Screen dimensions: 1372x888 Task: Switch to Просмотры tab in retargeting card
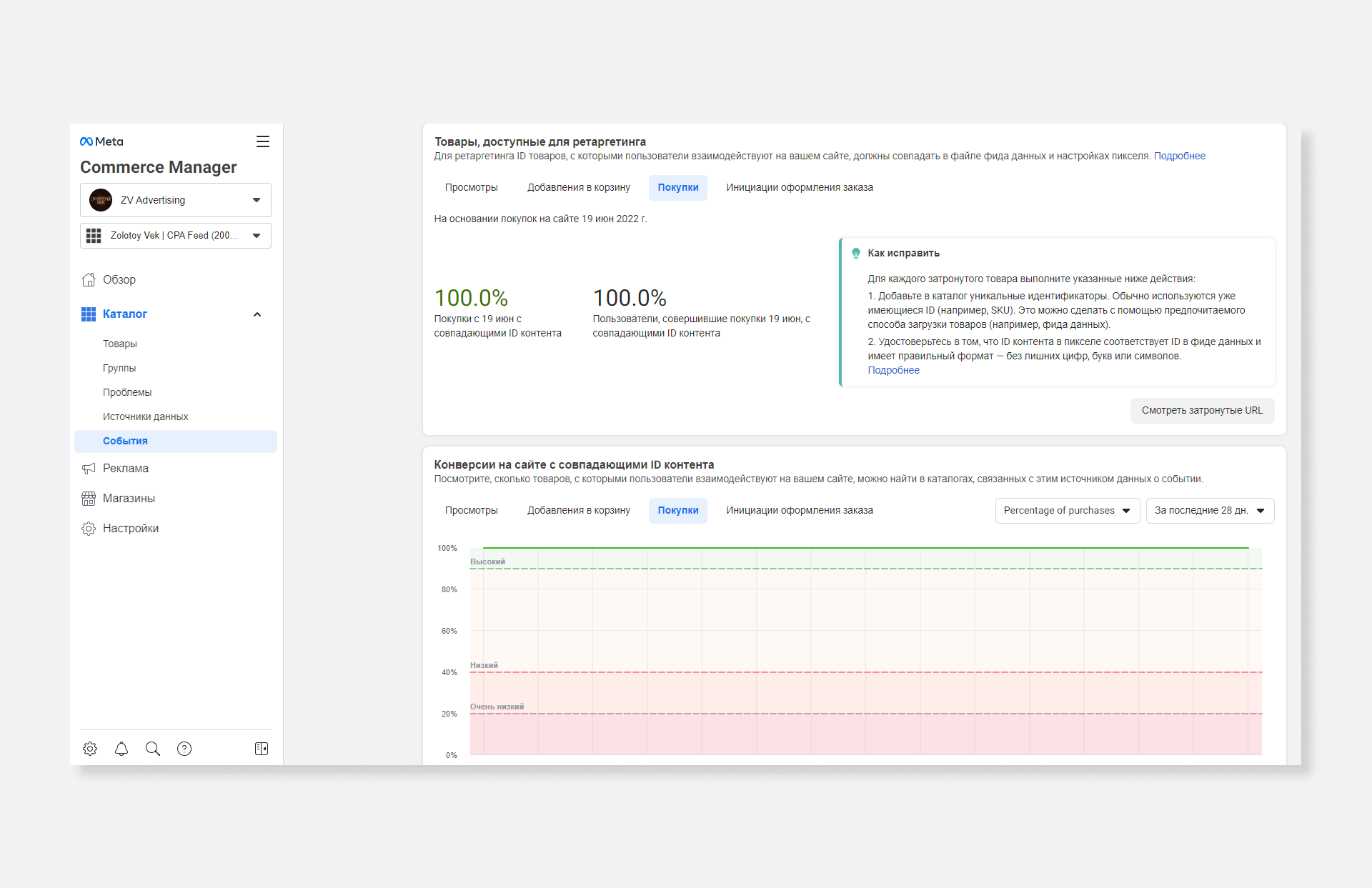471,188
